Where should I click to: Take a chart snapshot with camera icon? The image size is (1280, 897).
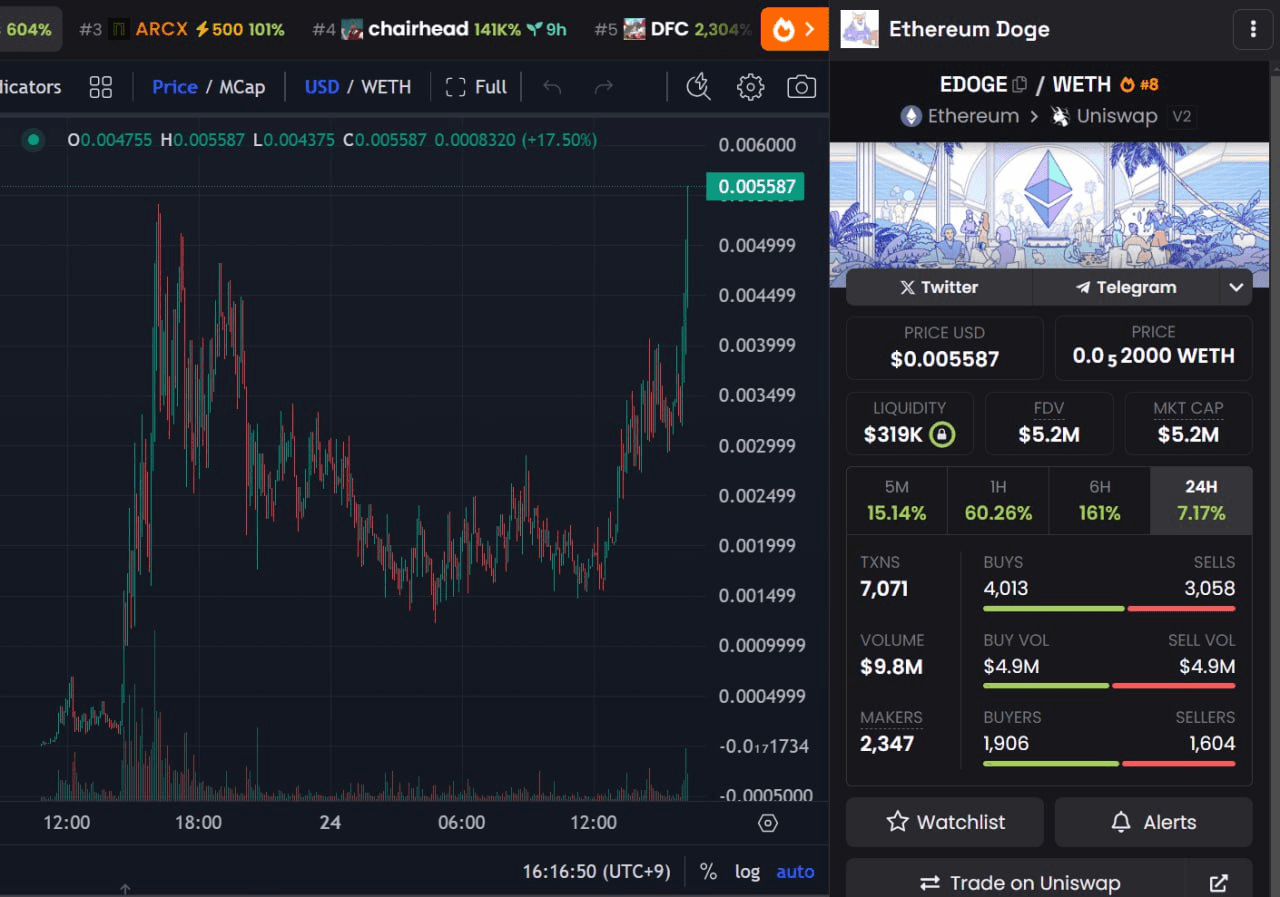(801, 87)
